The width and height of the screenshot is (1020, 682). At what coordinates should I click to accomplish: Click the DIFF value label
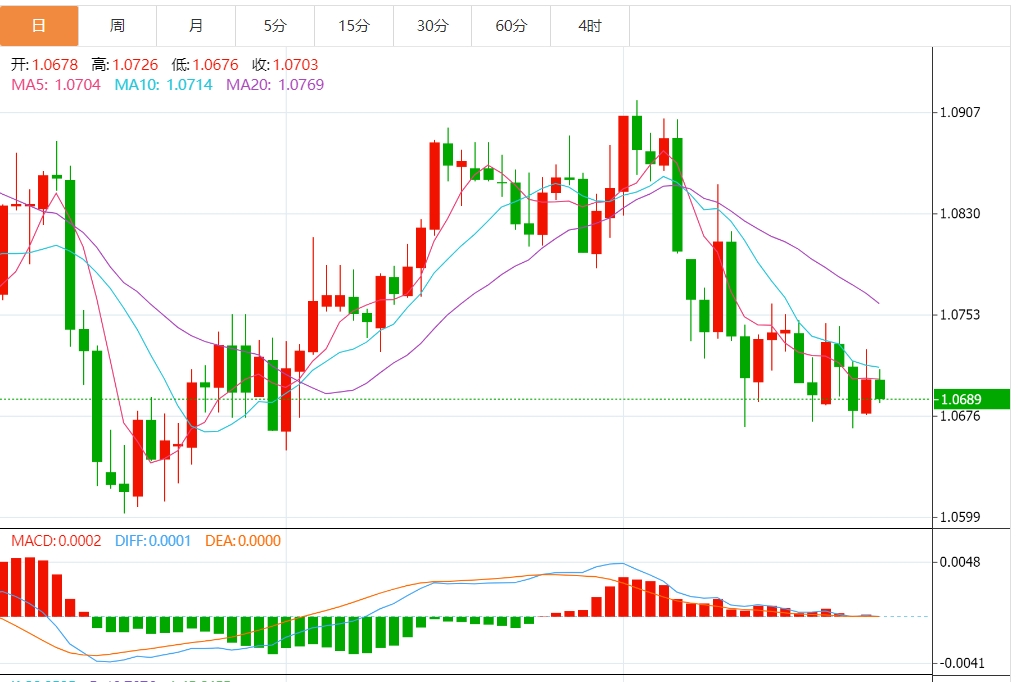152,541
